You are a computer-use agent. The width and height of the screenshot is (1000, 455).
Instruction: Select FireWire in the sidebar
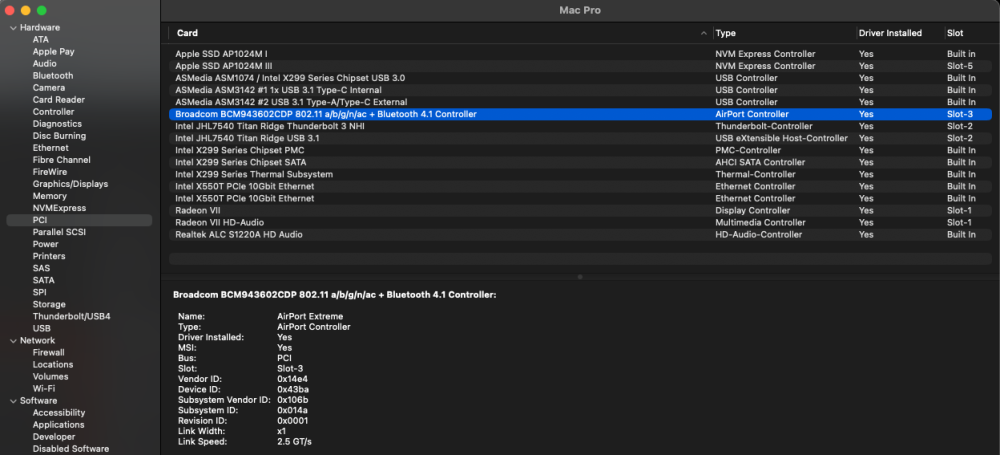click(x=50, y=172)
